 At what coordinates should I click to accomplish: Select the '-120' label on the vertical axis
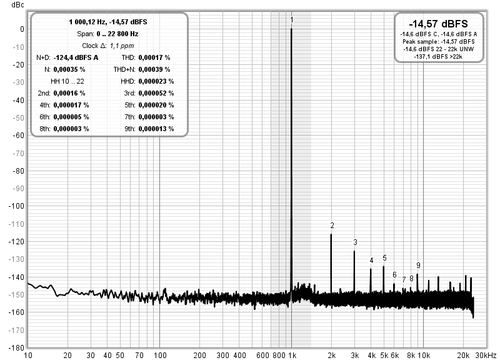(17, 242)
